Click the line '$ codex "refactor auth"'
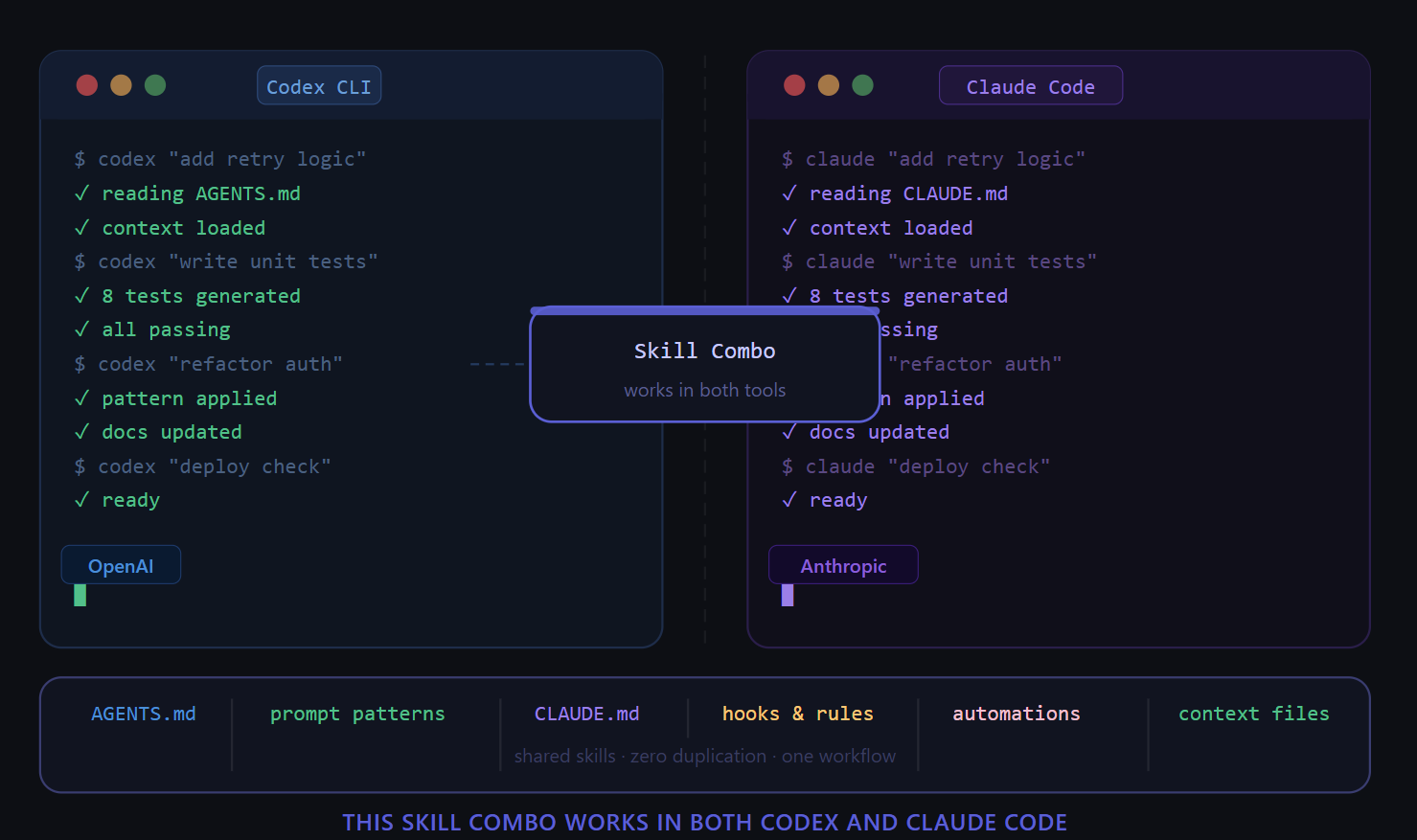The image size is (1417, 840). 208,364
